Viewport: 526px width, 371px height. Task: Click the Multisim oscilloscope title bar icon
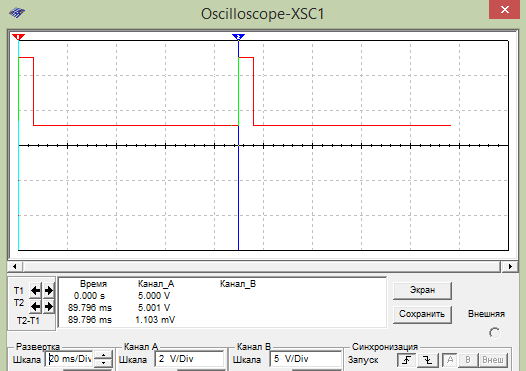click(x=17, y=13)
